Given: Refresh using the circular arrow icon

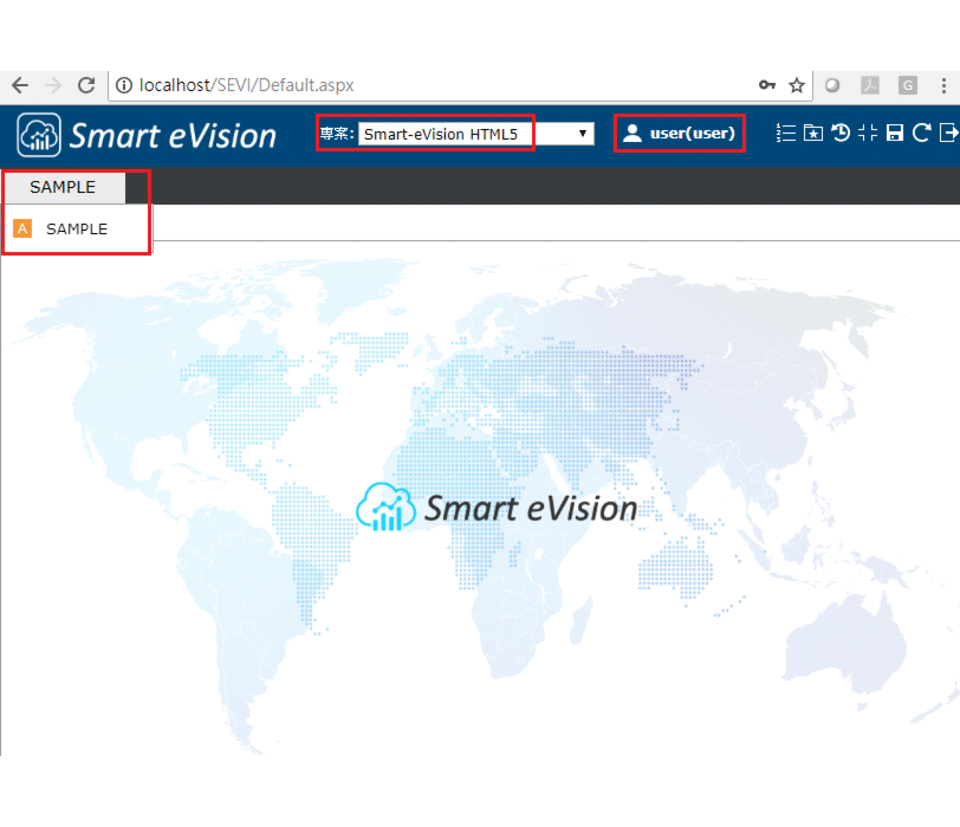Looking at the screenshot, I should (x=921, y=132).
